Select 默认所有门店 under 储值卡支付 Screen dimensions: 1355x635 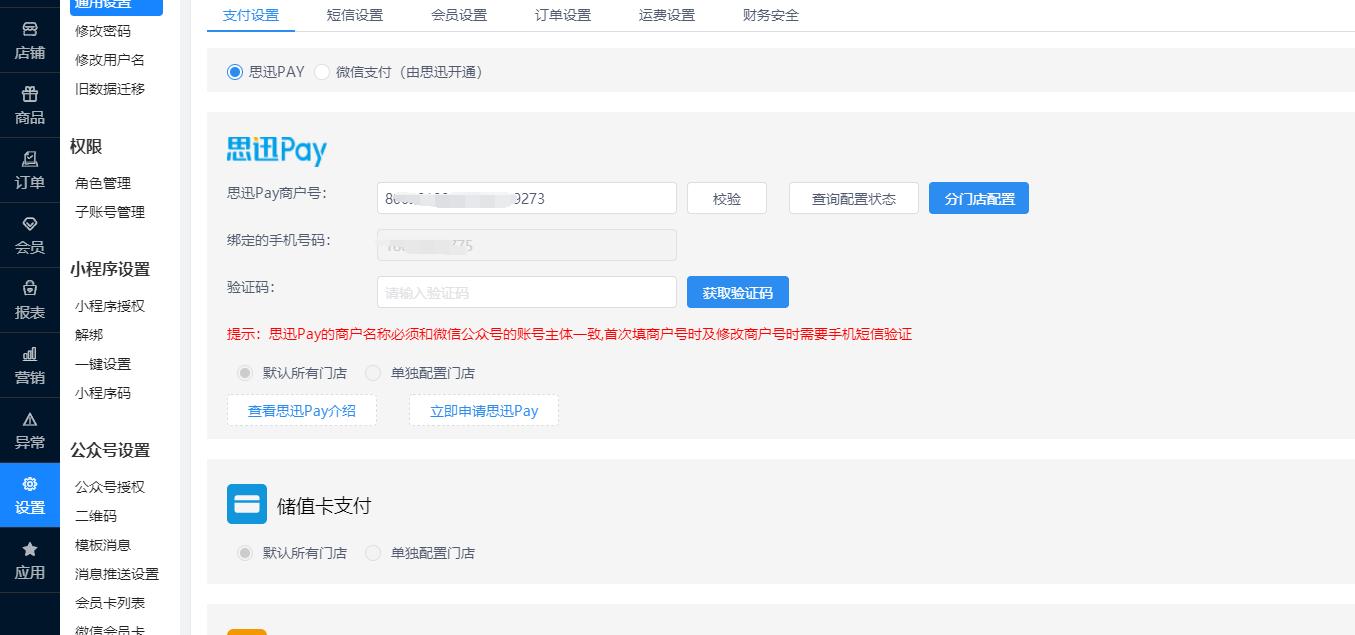(x=245, y=552)
